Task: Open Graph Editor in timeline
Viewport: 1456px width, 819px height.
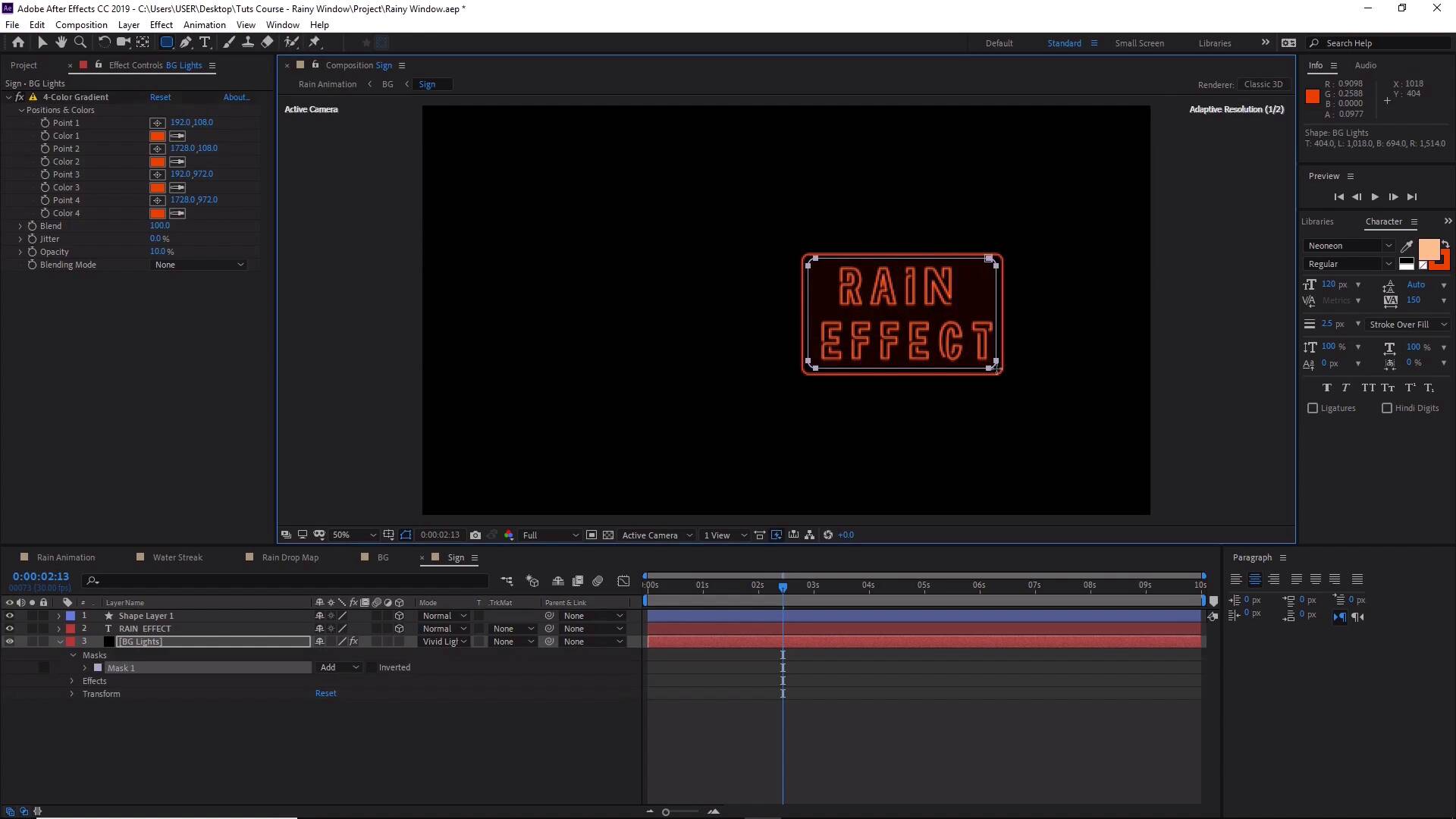Action: pos(623,581)
